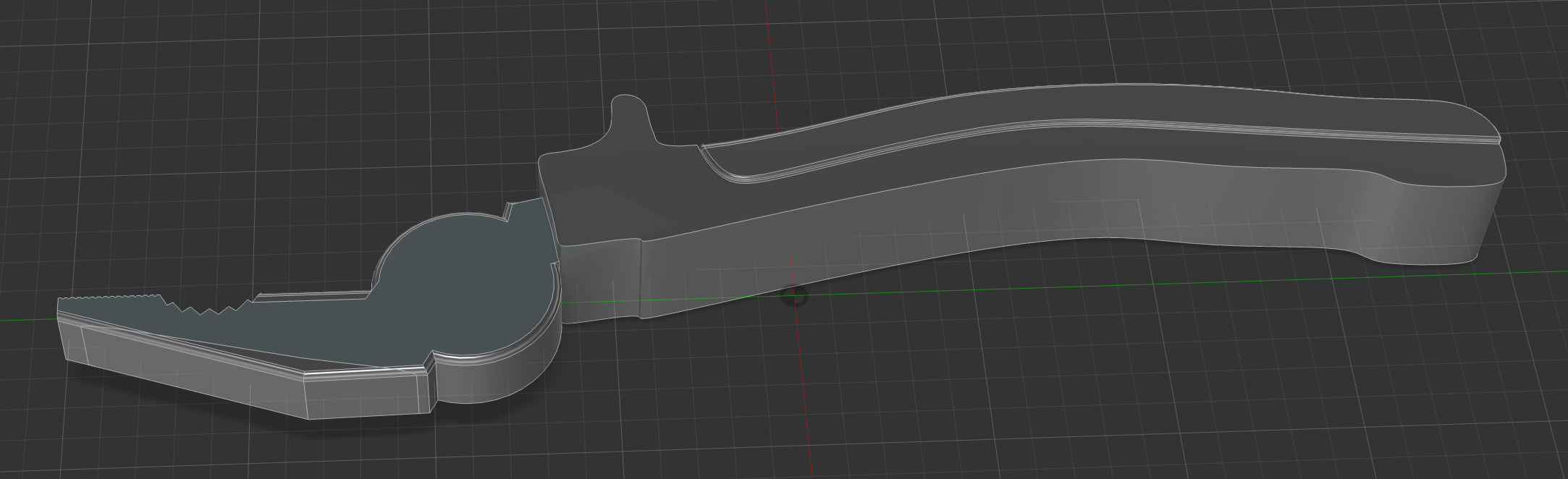Click the curved side wall below the pivot

(x=500, y=376)
